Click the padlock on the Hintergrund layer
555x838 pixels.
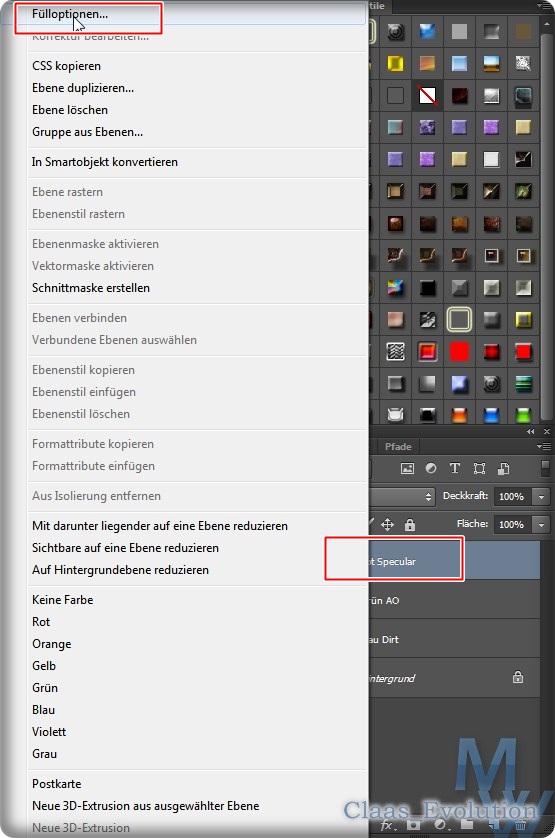click(518, 677)
